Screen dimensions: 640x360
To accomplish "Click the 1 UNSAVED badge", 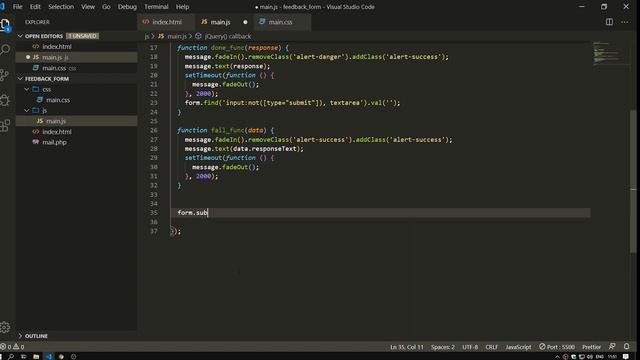I will (82, 36).
